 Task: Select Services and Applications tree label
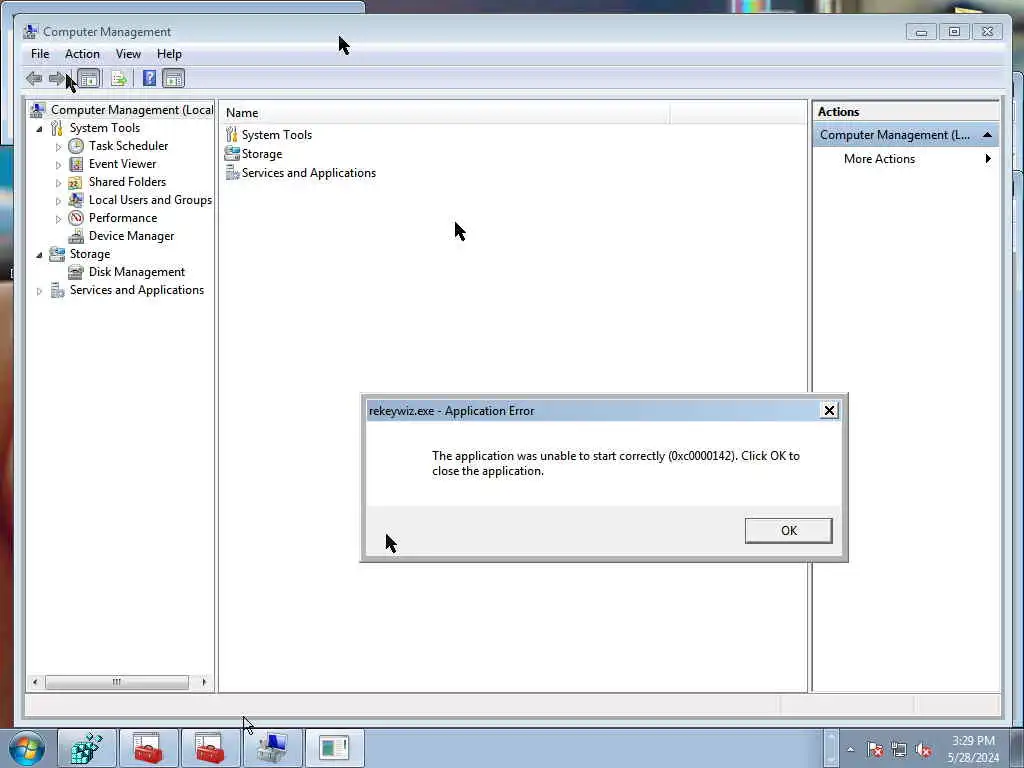tap(136, 290)
